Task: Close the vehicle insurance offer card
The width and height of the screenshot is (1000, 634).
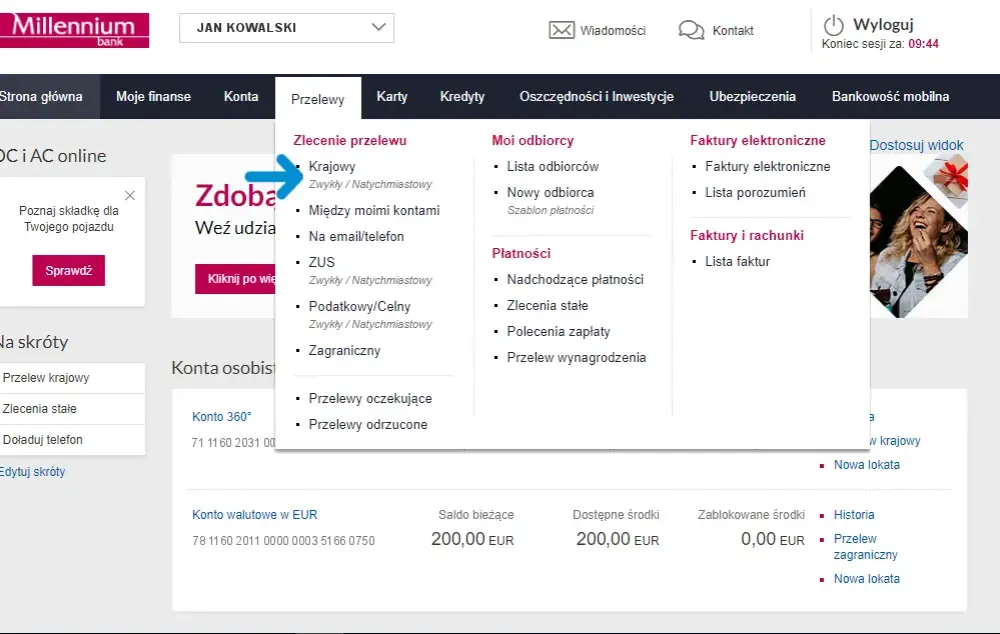Action: pyautogui.click(x=130, y=196)
